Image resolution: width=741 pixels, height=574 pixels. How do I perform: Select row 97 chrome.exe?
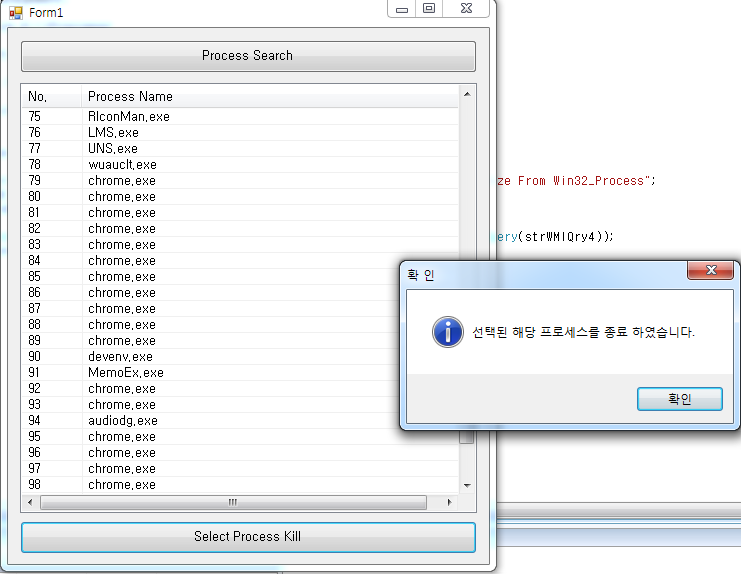coord(240,469)
